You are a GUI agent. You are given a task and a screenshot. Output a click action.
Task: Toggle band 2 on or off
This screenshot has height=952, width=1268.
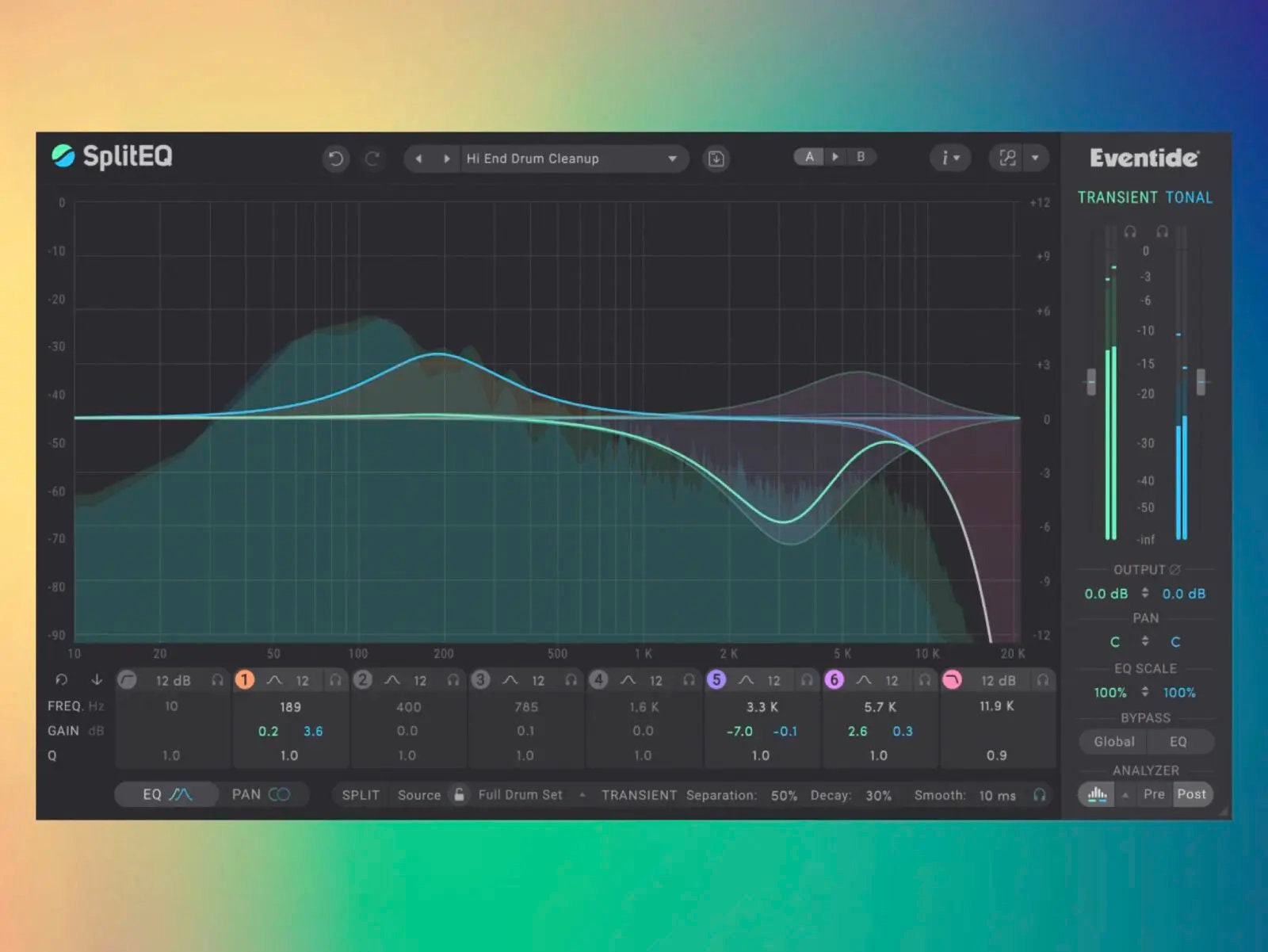(x=363, y=680)
